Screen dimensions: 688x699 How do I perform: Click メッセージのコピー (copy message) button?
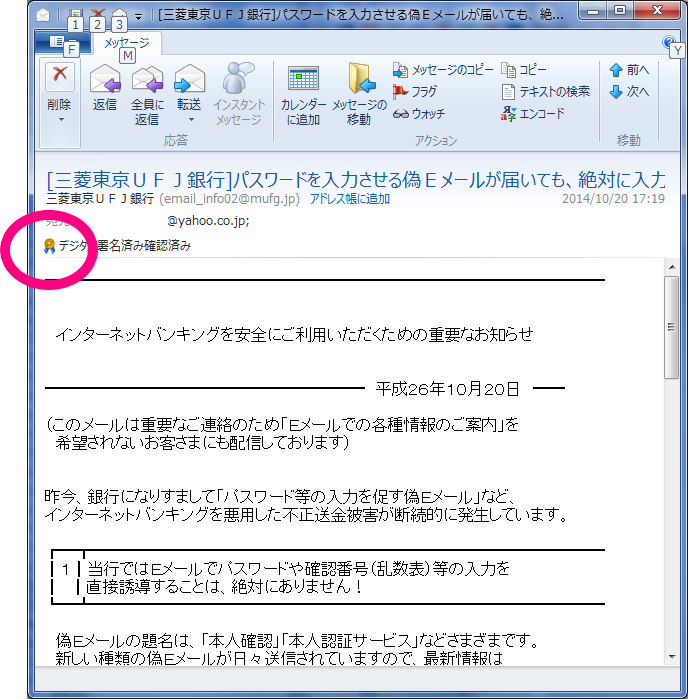443,70
